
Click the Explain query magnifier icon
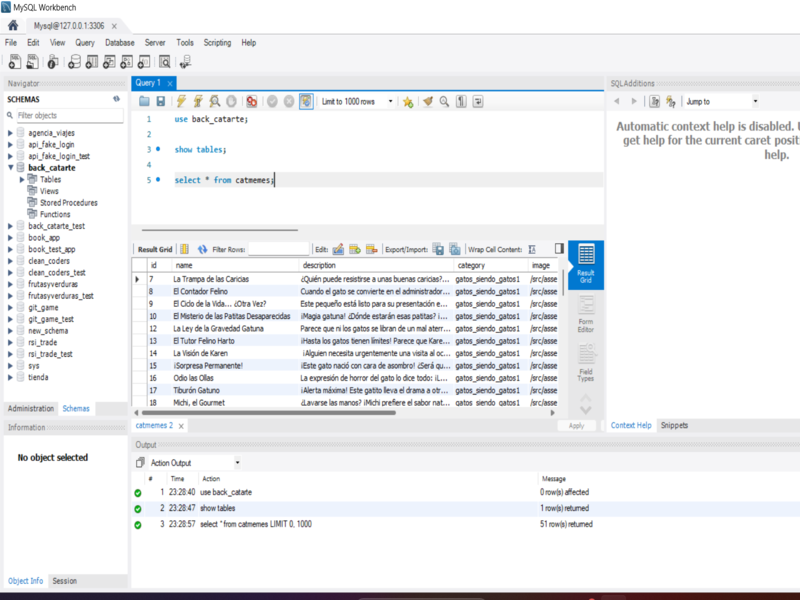point(215,102)
